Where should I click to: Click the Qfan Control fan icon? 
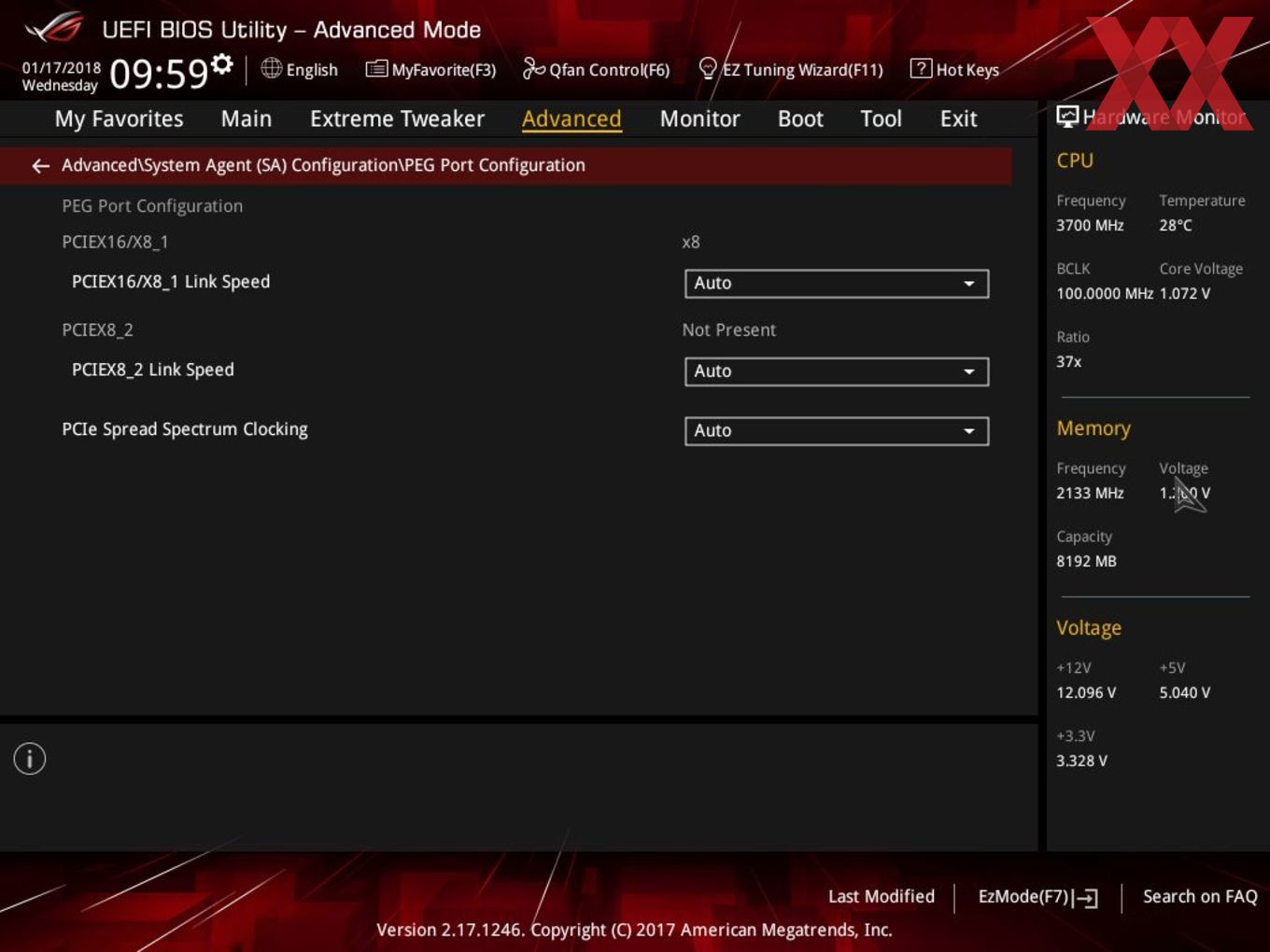point(533,68)
